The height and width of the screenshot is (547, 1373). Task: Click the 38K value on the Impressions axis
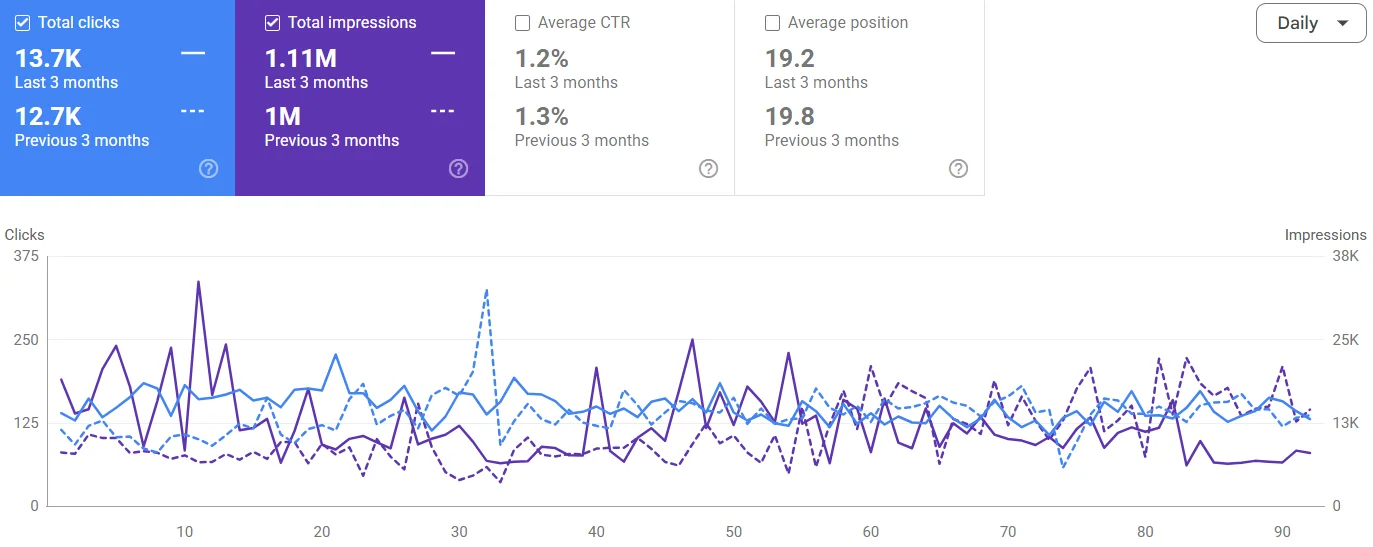tap(1346, 256)
